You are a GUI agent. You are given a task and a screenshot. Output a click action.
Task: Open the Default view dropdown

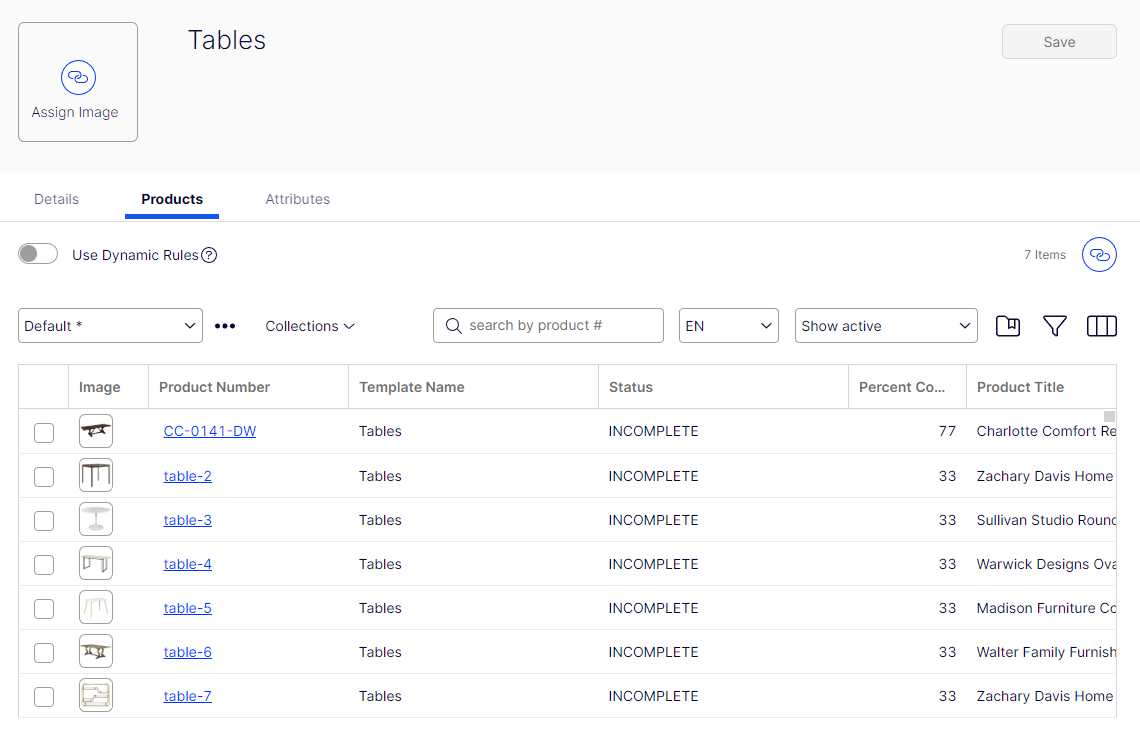pos(110,326)
